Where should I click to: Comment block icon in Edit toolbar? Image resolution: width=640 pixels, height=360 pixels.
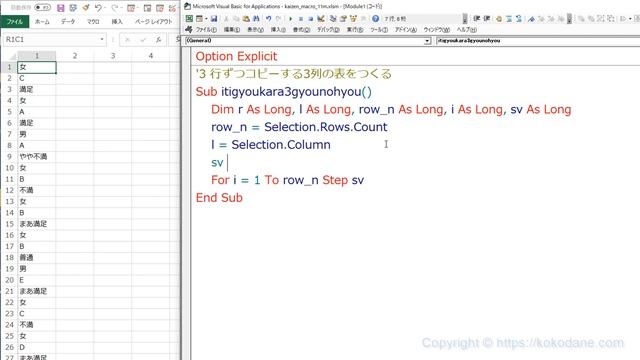pyautogui.click(x=509, y=18)
